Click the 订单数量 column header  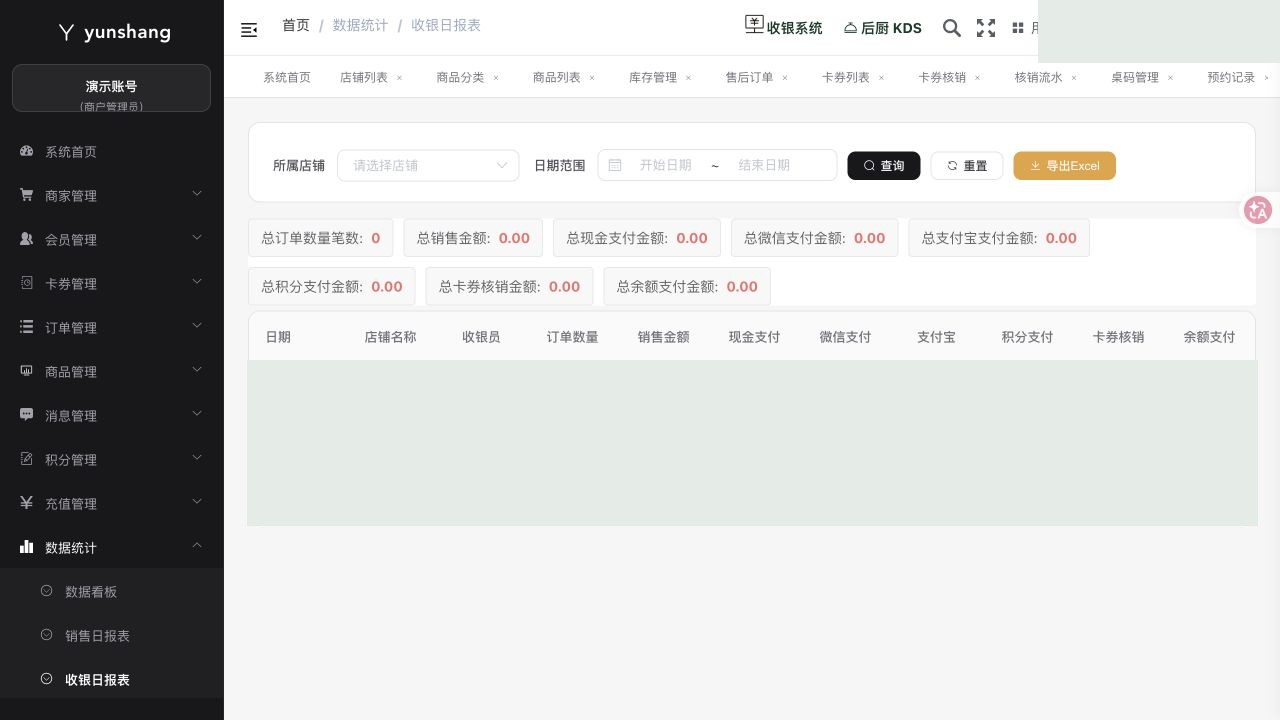pyautogui.click(x=572, y=337)
